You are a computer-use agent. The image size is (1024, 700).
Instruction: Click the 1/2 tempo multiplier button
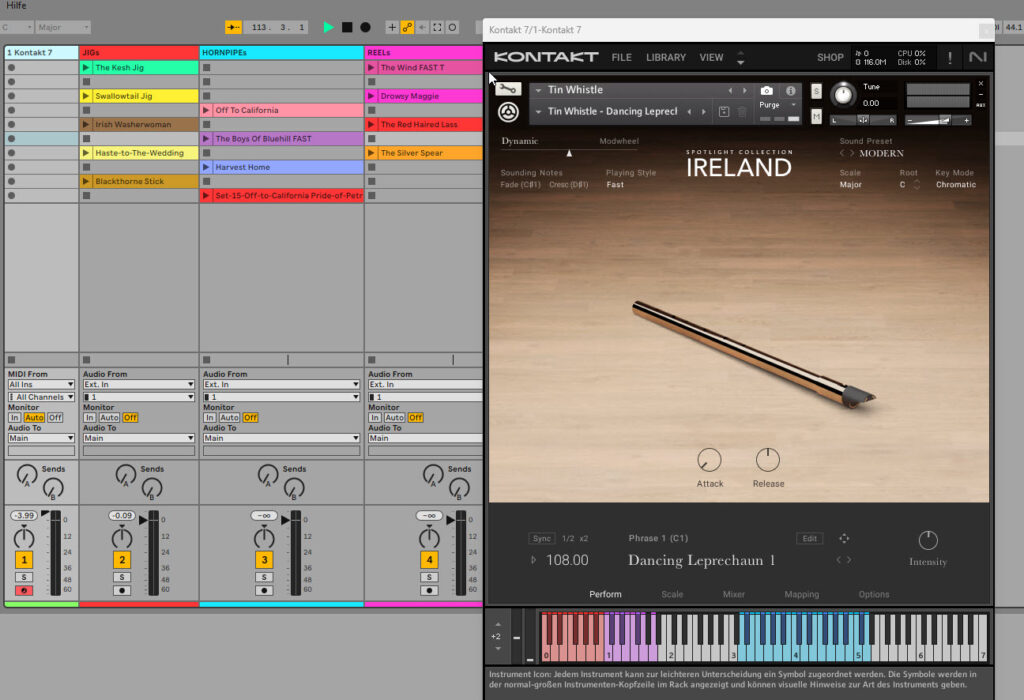[568, 539]
